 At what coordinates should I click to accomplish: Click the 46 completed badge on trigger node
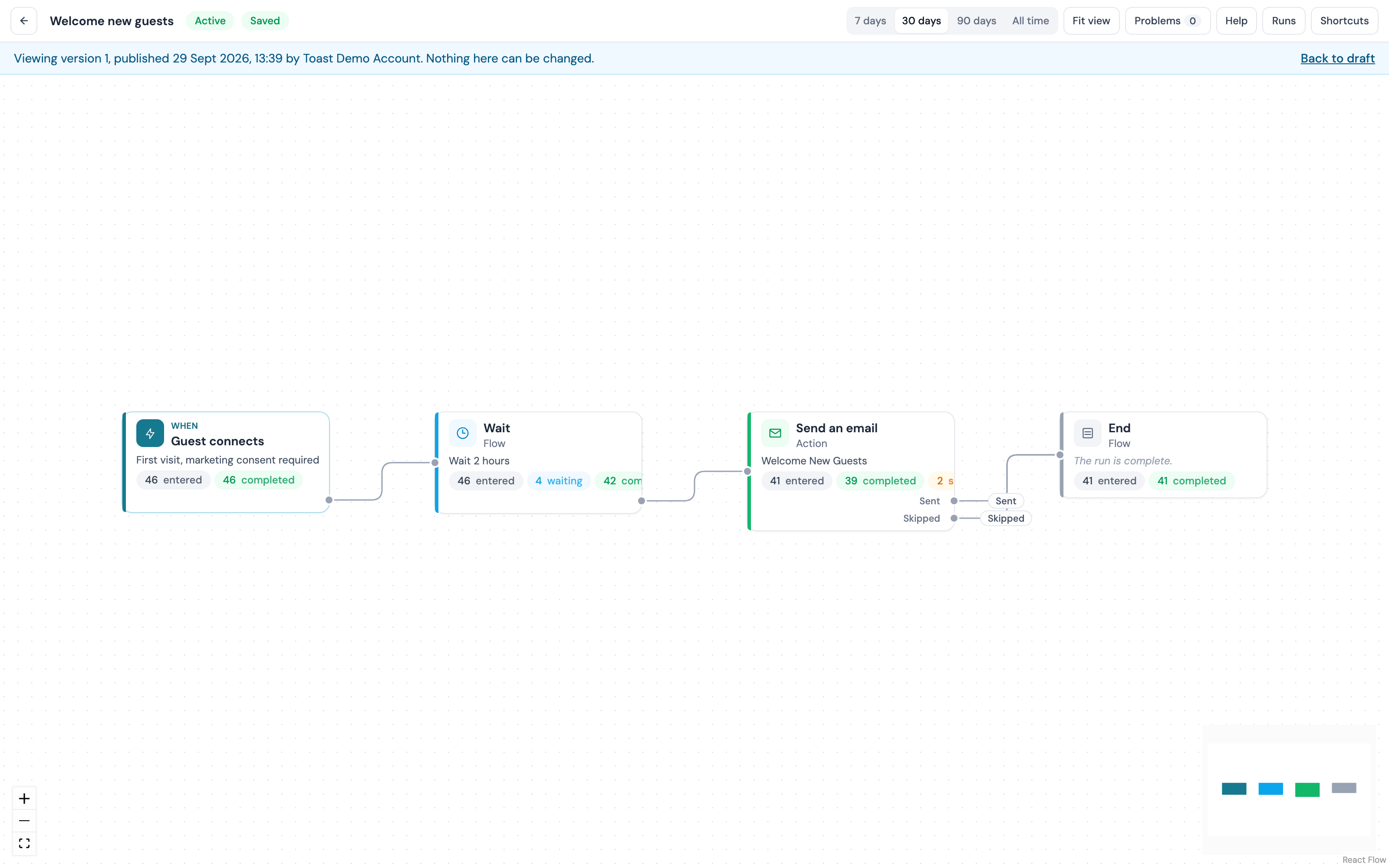[258, 480]
